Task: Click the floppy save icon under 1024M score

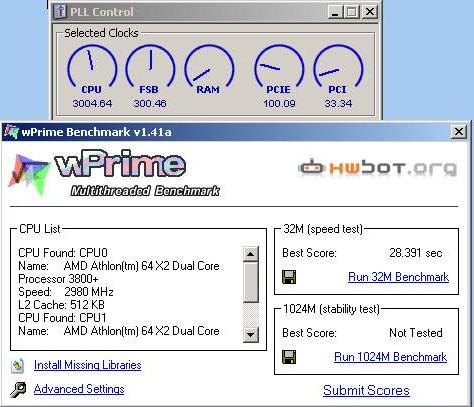Action: tap(289, 357)
